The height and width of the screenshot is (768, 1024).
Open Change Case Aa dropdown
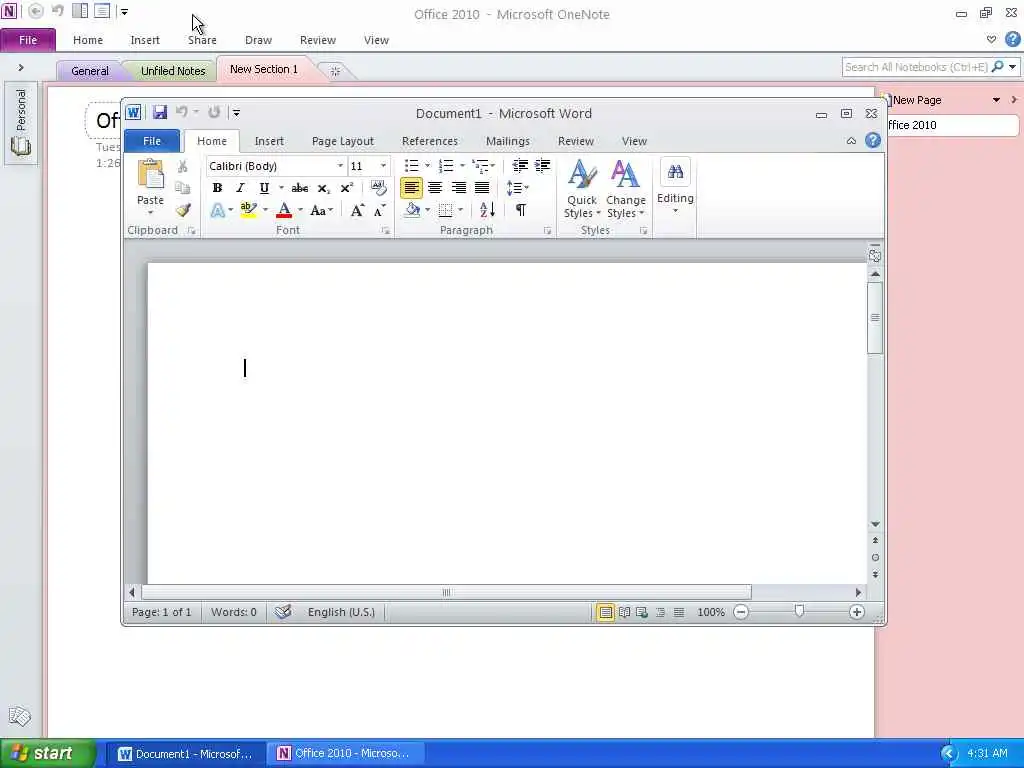pyautogui.click(x=321, y=210)
